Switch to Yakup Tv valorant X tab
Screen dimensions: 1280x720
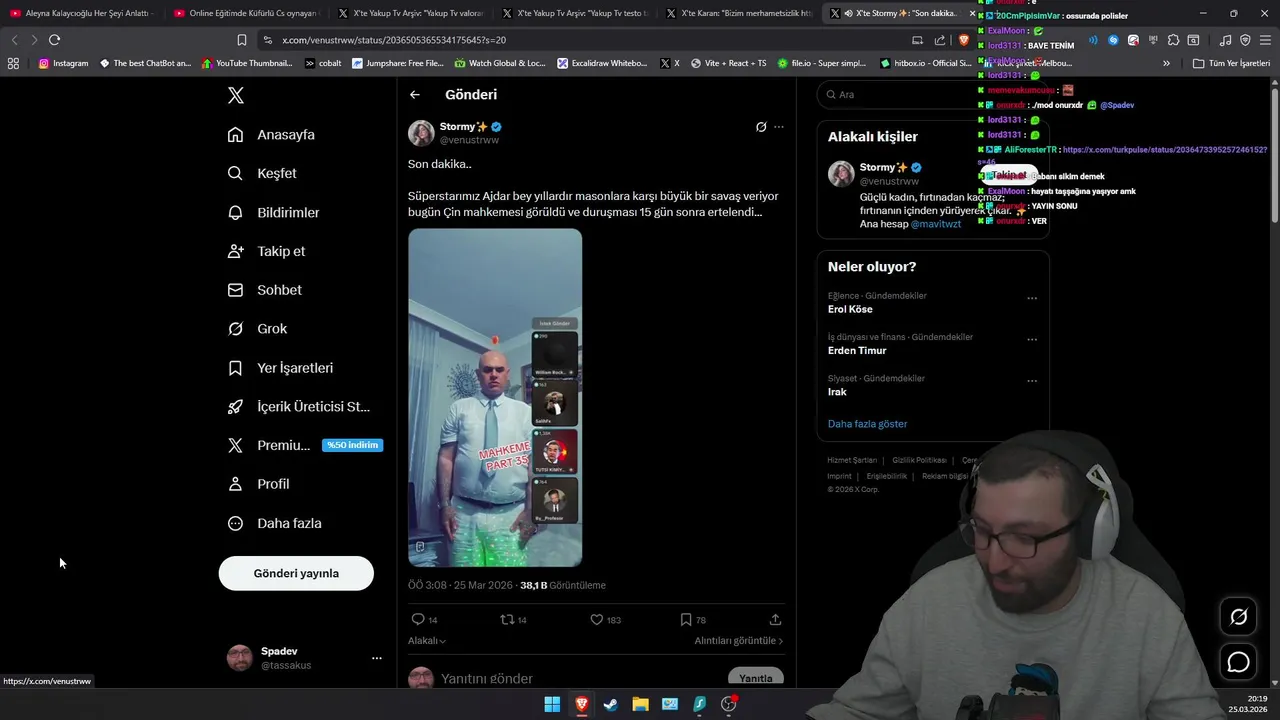point(410,13)
